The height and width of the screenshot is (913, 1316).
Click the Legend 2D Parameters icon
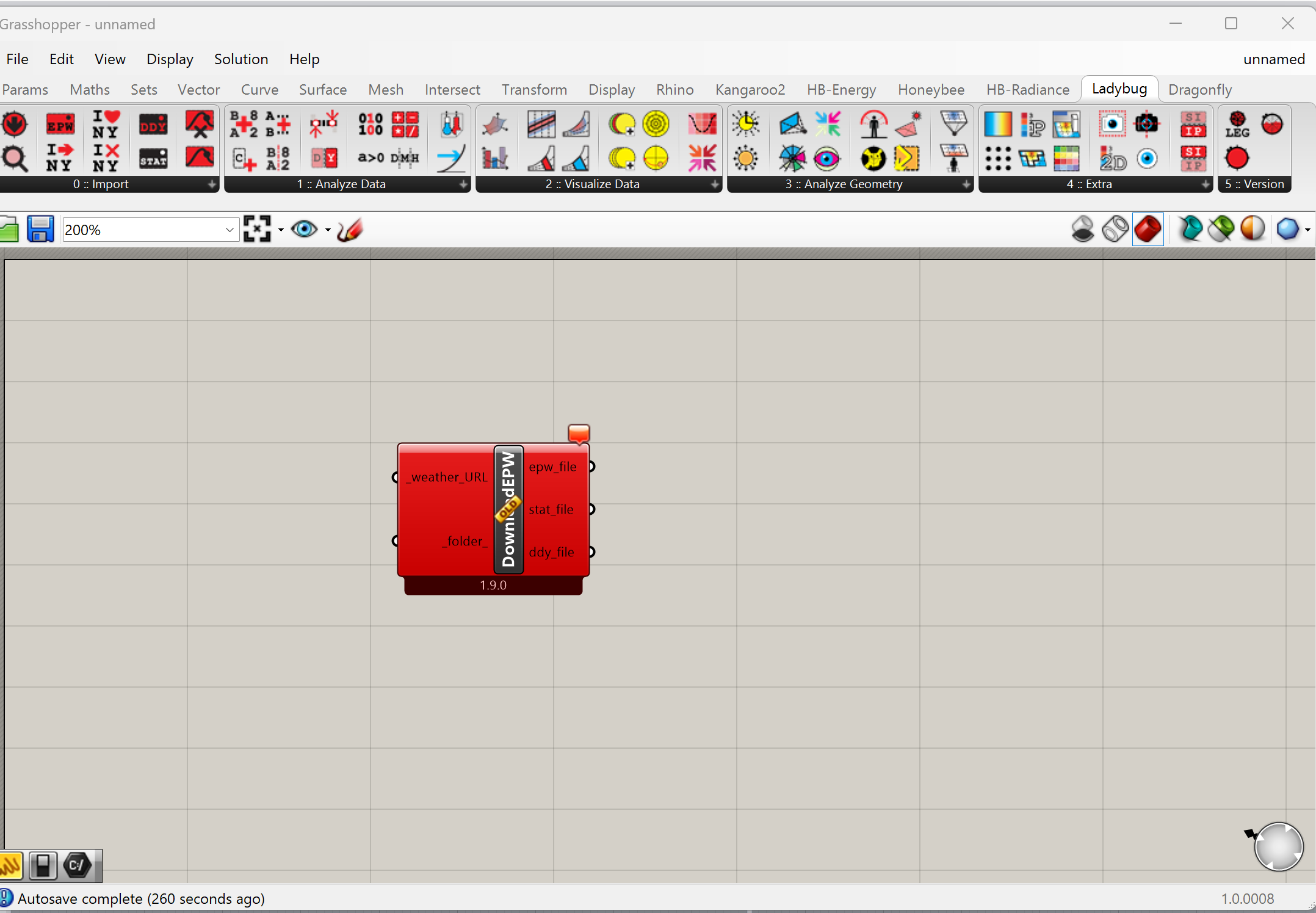point(1112,159)
